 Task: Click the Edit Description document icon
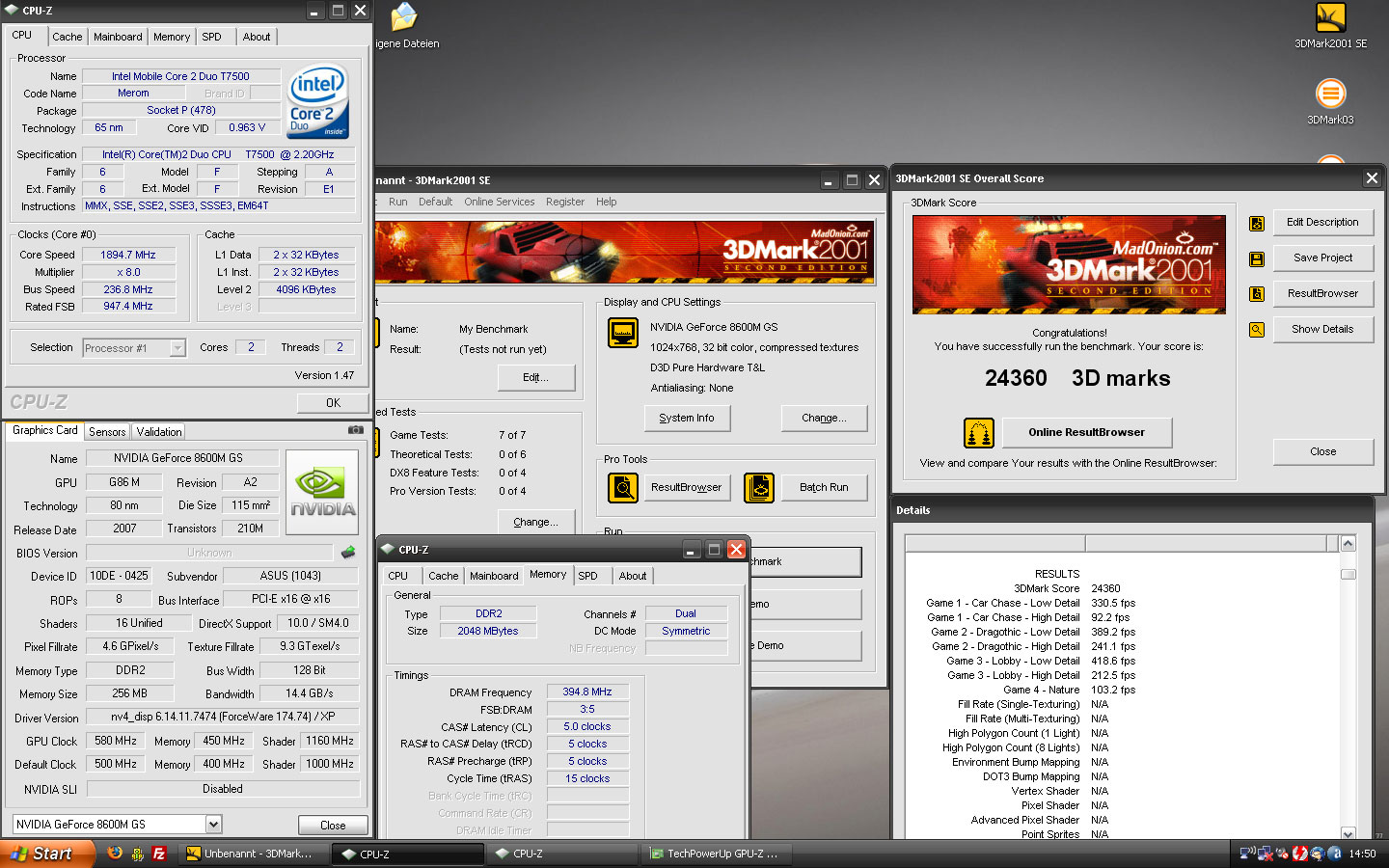pos(1257,223)
